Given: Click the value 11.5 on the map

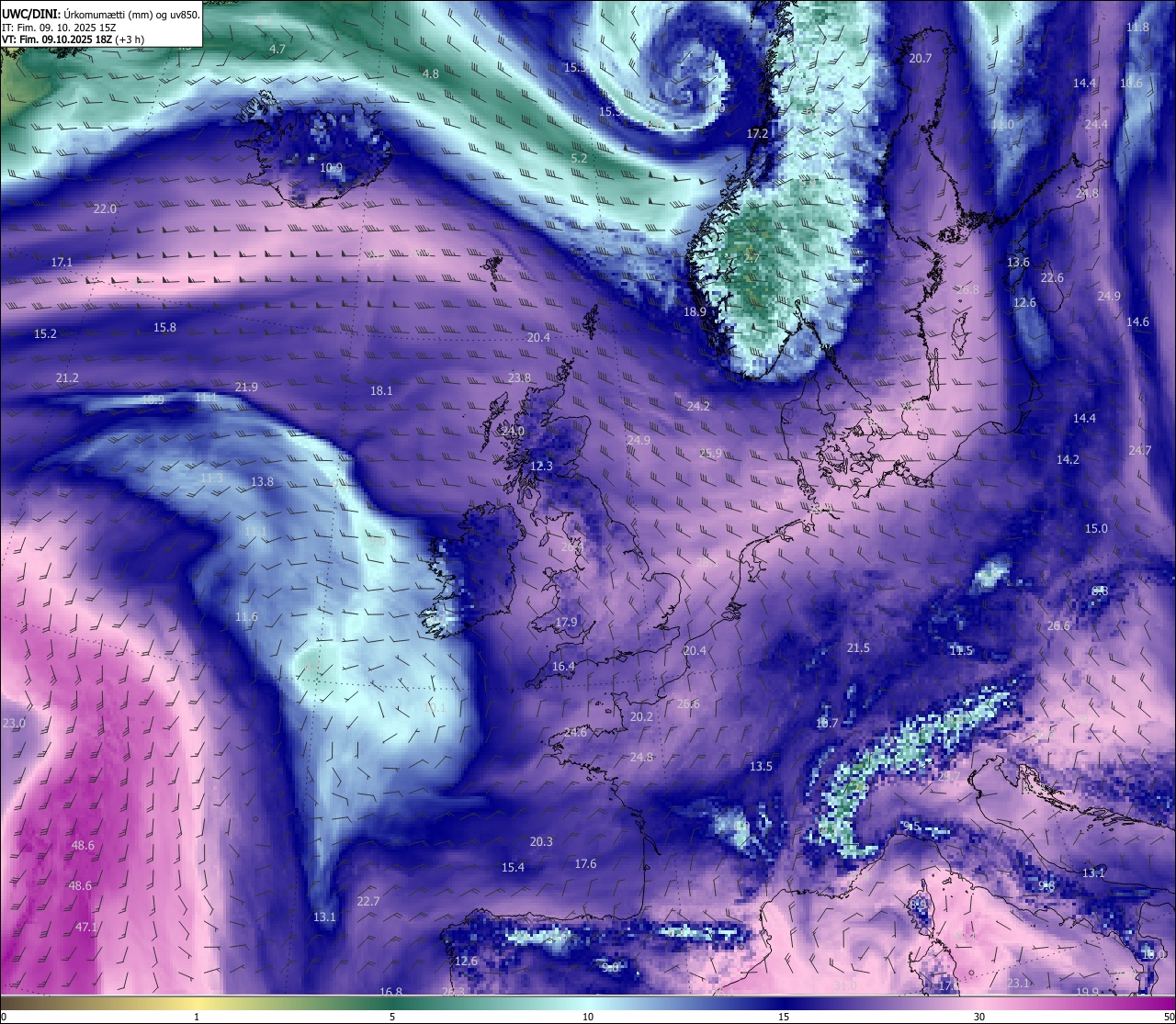Looking at the screenshot, I should click(x=961, y=650).
